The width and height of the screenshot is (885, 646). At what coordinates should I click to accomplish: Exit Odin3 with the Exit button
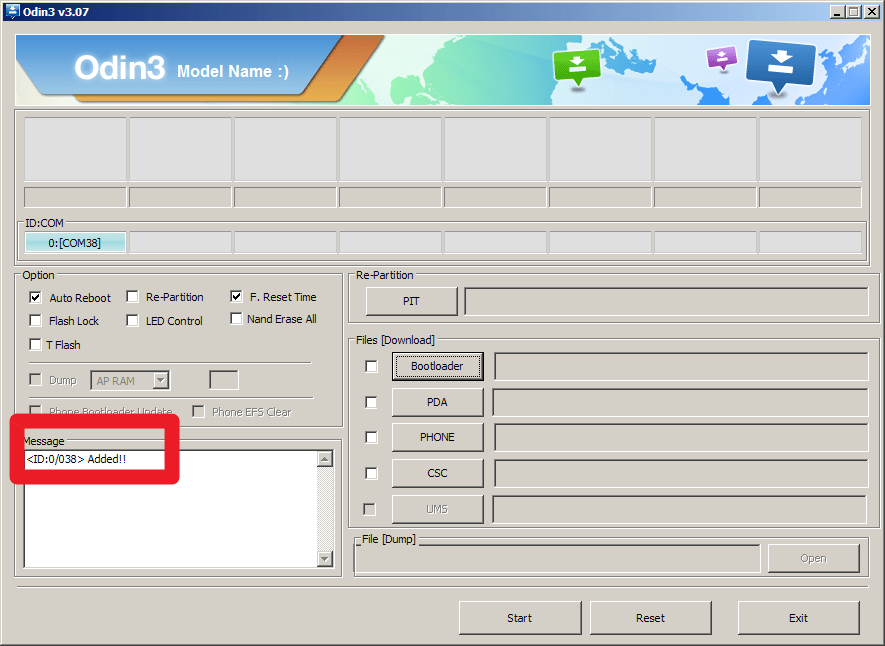click(799, 618)
